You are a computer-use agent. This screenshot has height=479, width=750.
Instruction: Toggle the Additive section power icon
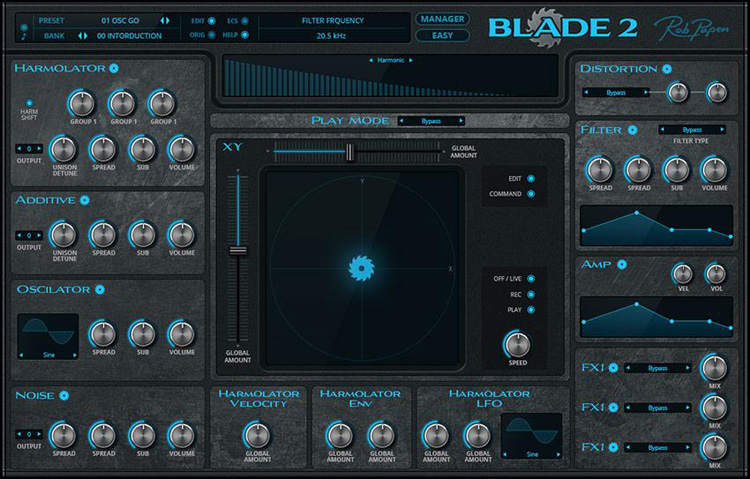point(85,200)
